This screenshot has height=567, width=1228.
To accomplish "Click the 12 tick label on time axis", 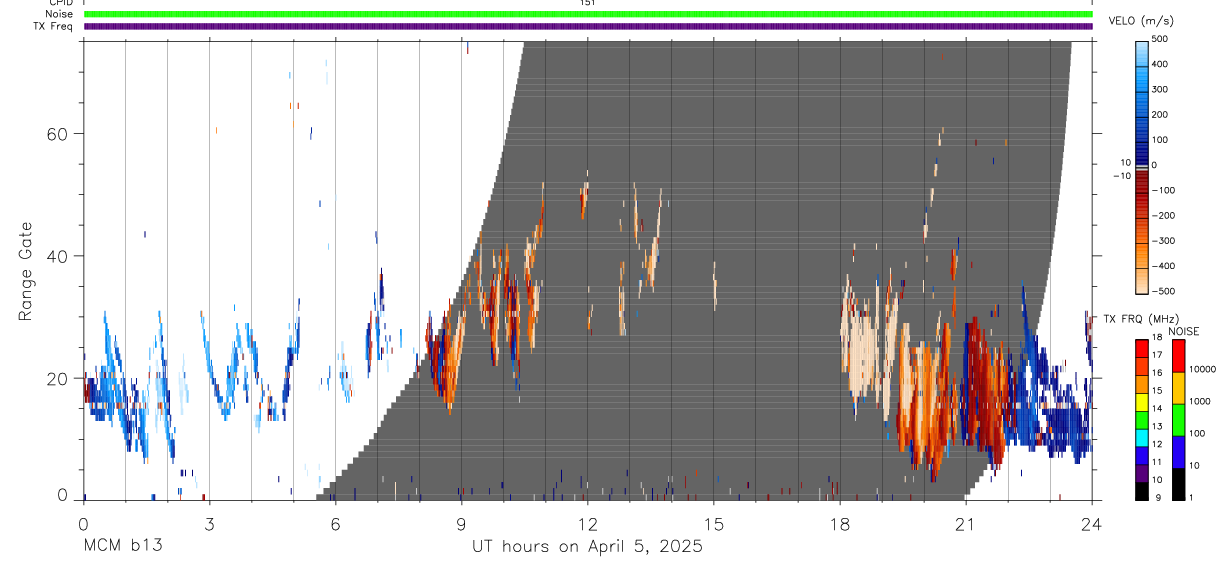I will click(587, 522).
